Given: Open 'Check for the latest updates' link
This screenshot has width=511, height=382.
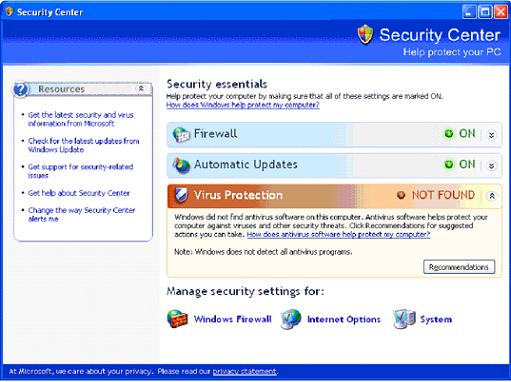Looking at the screenshot, I should pos(83,145).
